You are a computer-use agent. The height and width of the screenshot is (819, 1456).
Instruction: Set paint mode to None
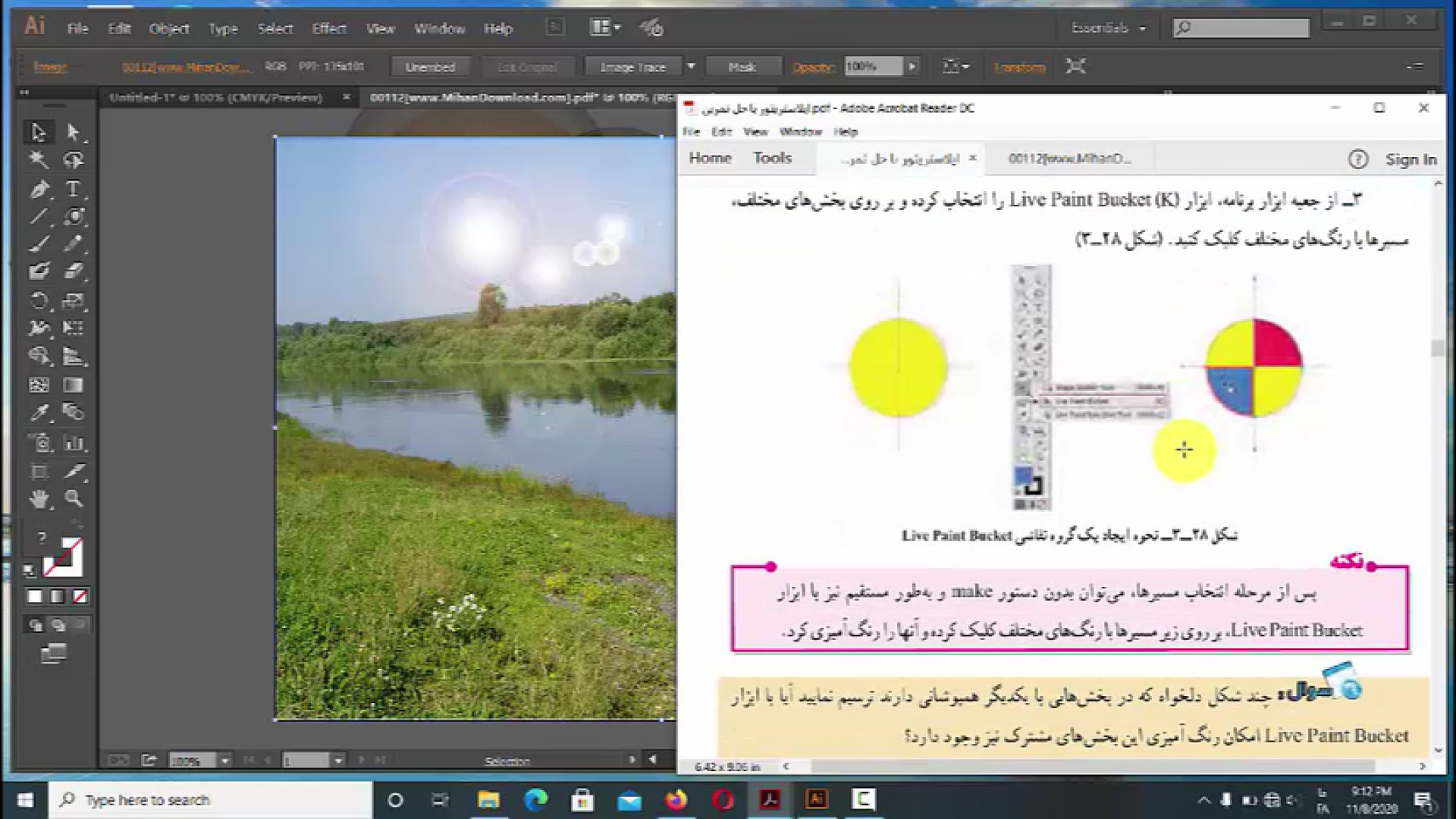pos(80,597)
